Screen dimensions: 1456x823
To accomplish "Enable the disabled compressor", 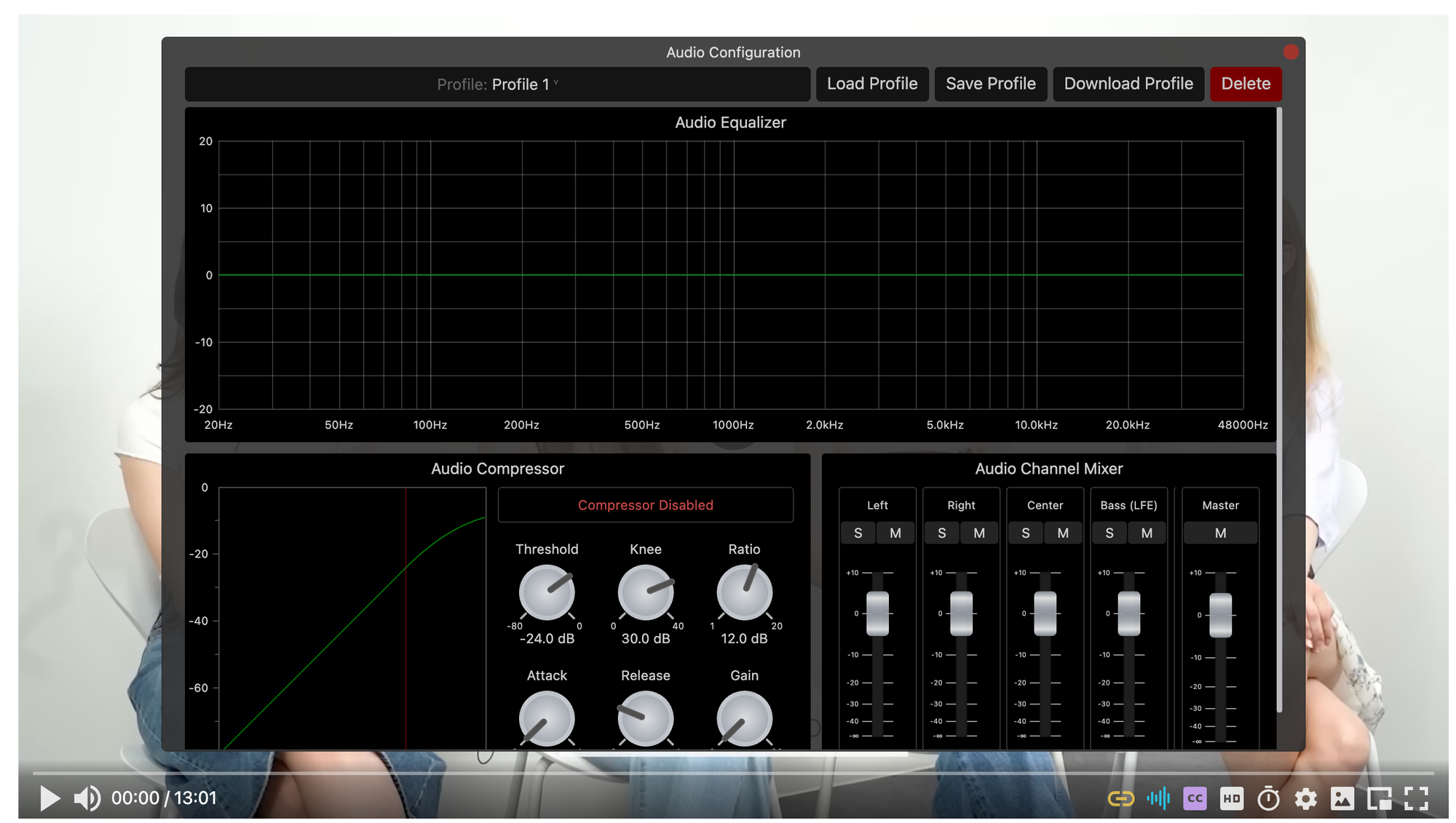I will (645, 505).
